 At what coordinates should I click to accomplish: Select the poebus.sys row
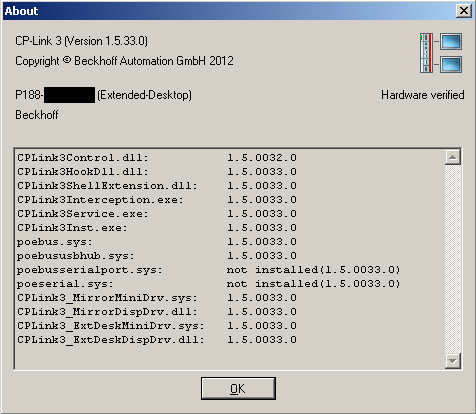pos(157,241)
